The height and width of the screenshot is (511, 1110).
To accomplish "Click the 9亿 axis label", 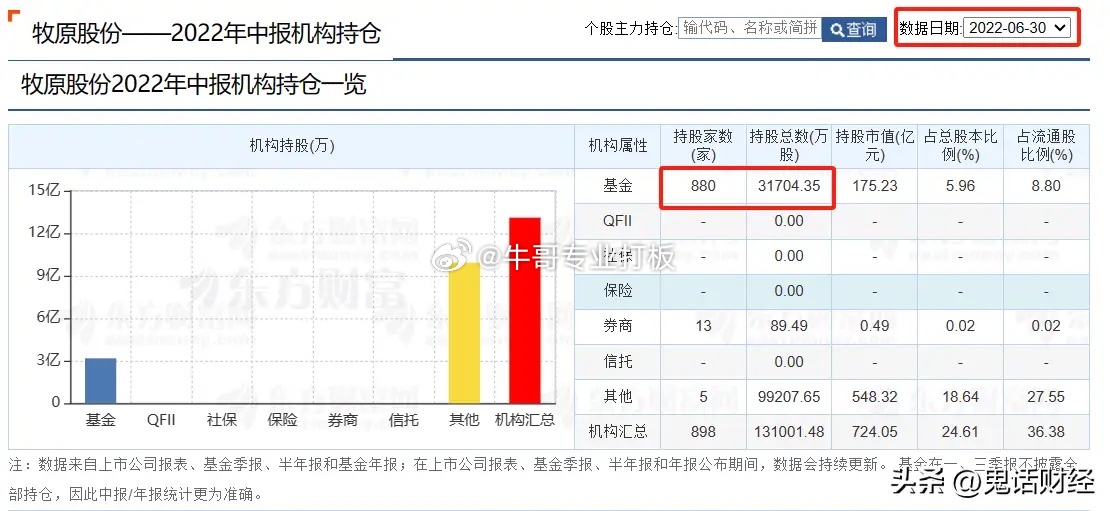I will (48, 275).
